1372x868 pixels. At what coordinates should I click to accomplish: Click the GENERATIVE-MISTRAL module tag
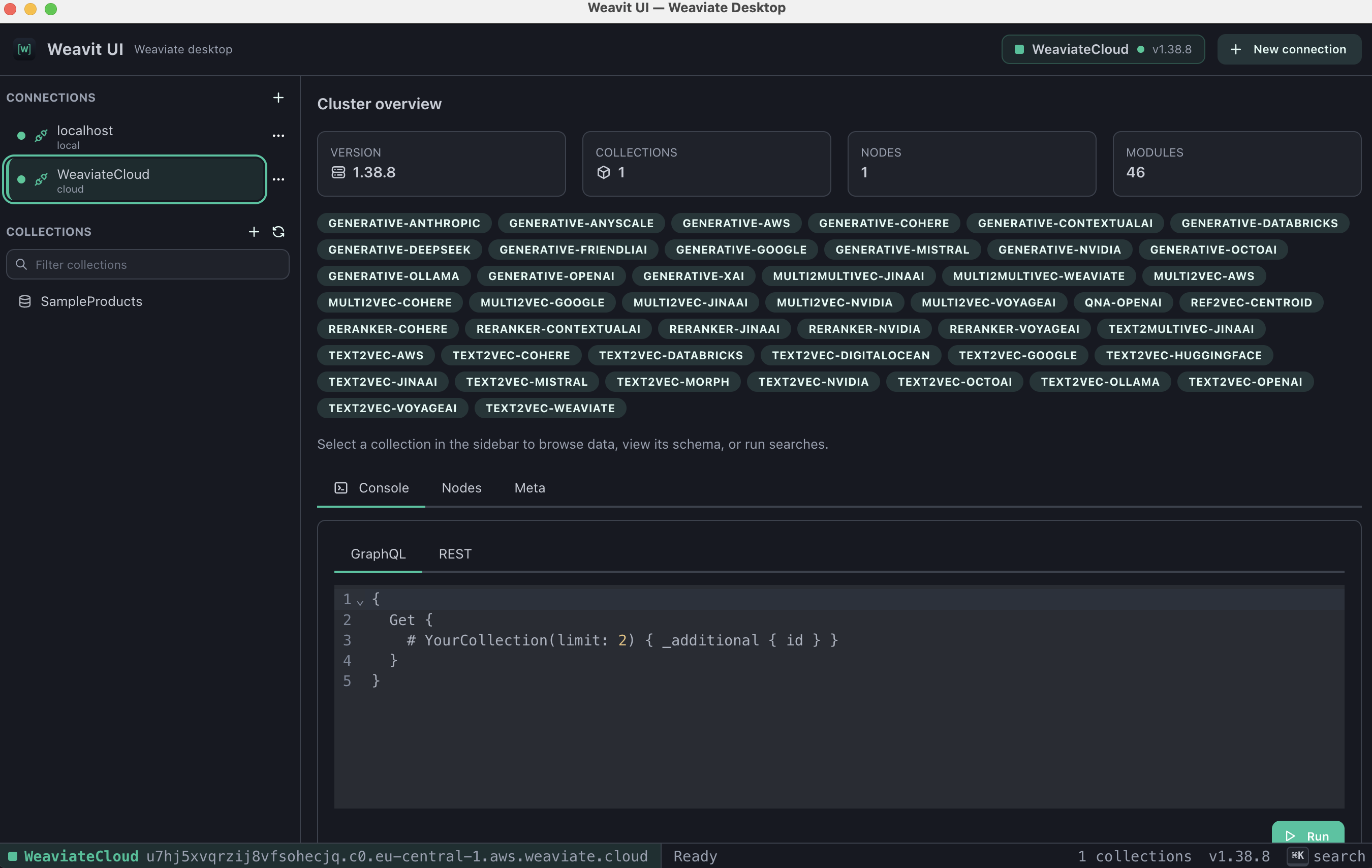coord(902,249)
